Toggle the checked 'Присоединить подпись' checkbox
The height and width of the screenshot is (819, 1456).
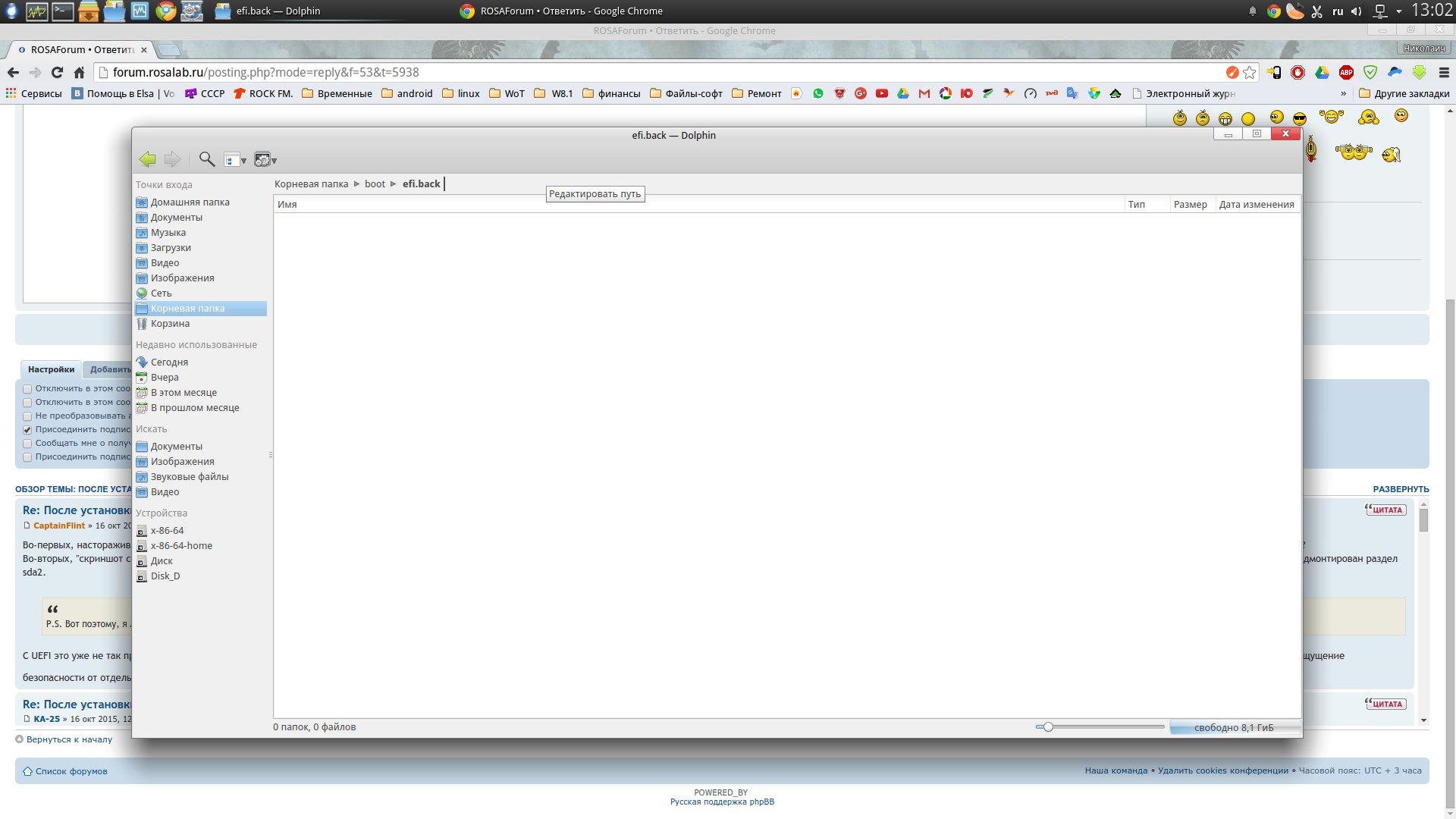[x=27, y=430]
